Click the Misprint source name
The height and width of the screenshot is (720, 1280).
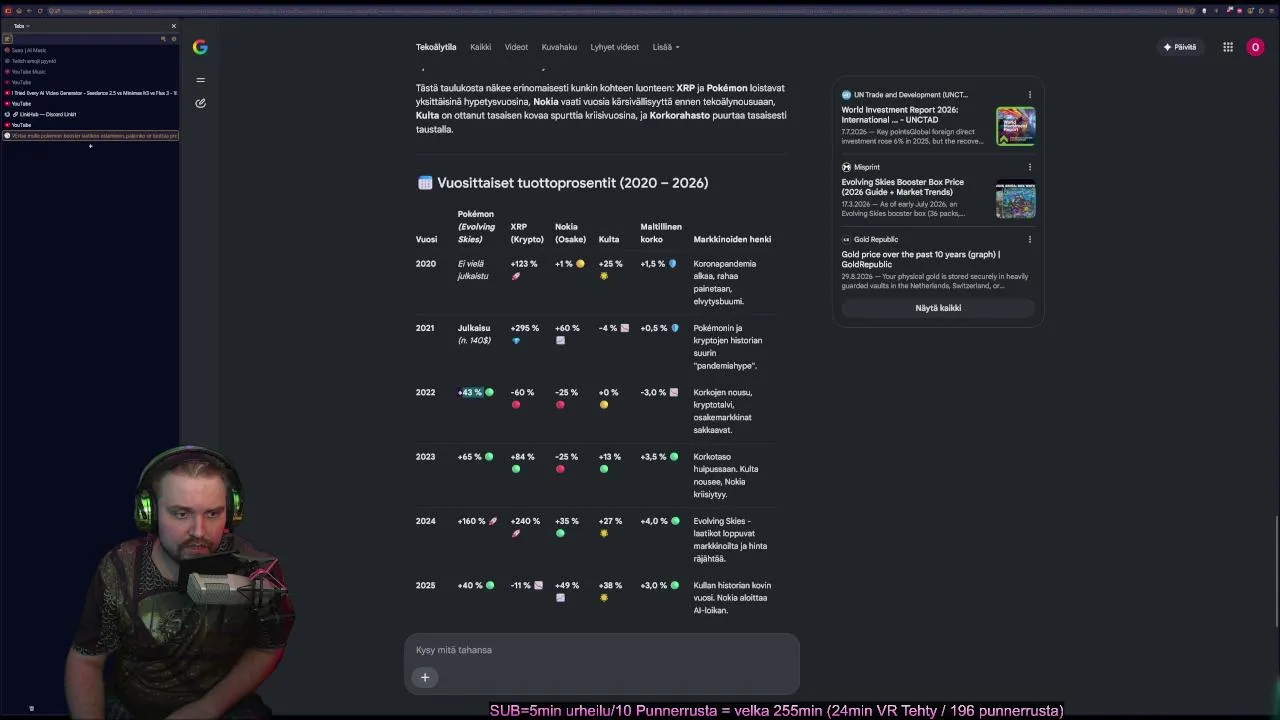point(867,167)
